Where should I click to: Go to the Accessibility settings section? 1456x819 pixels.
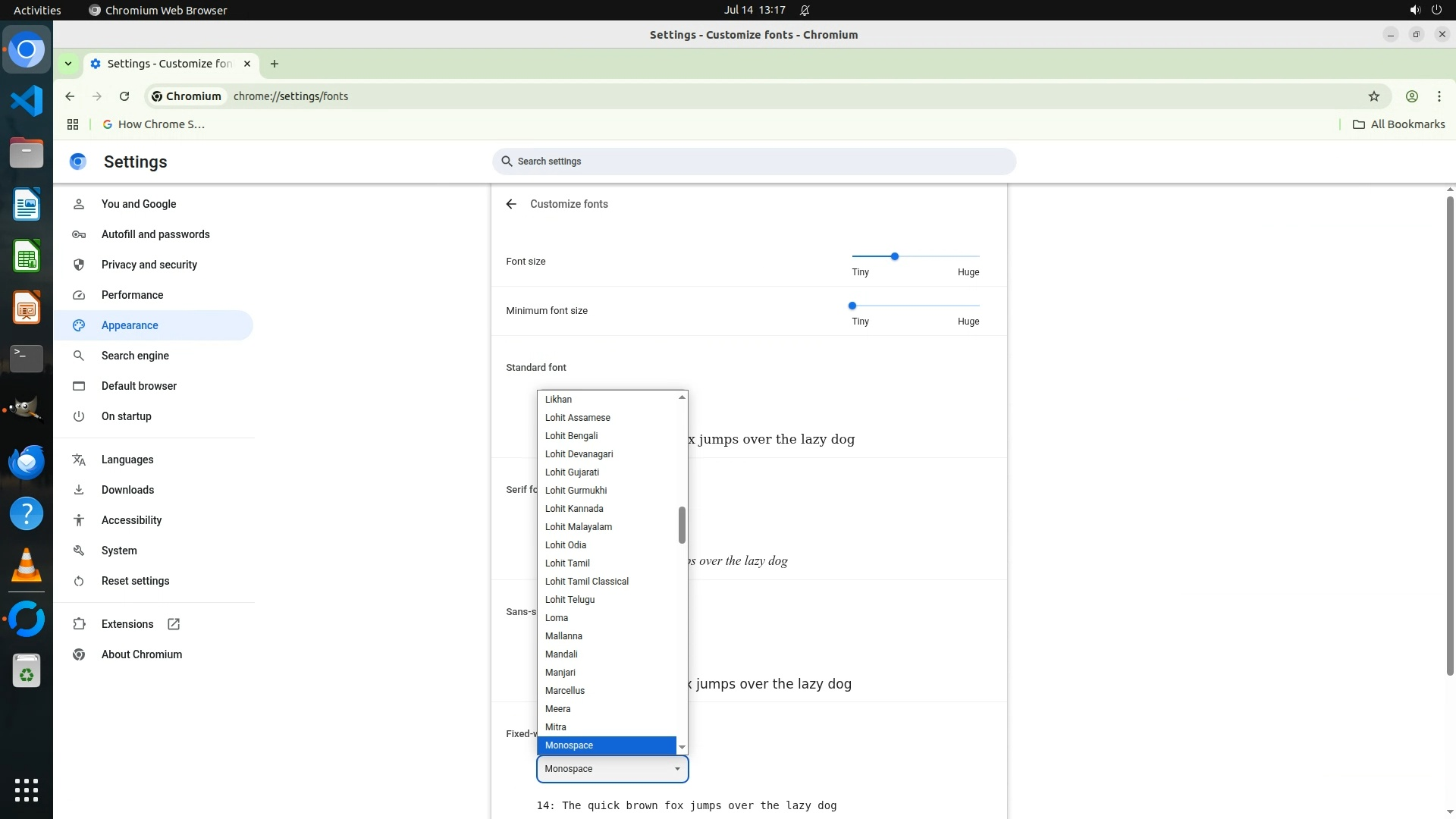click(131, 520)
